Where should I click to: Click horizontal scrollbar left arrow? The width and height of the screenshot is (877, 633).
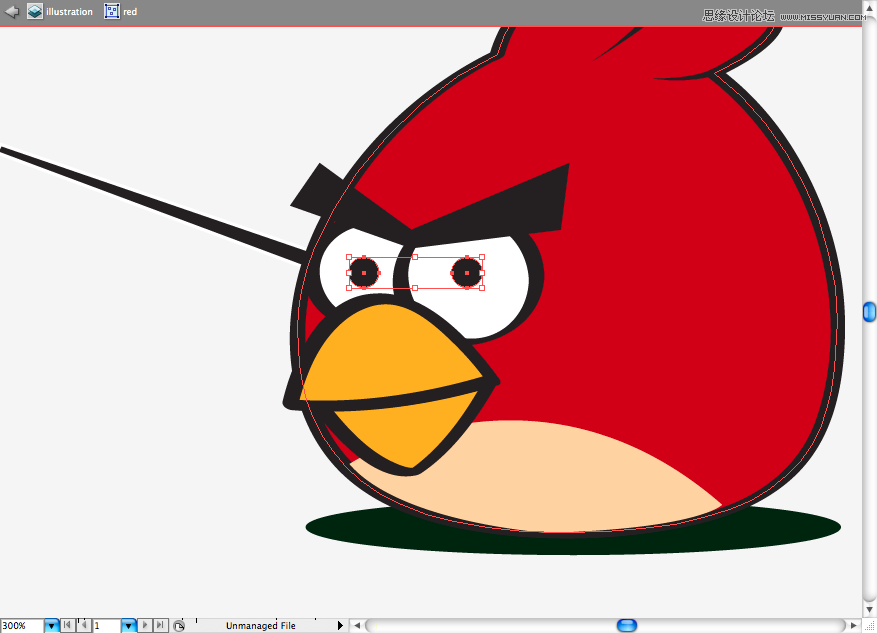[357, 625]
